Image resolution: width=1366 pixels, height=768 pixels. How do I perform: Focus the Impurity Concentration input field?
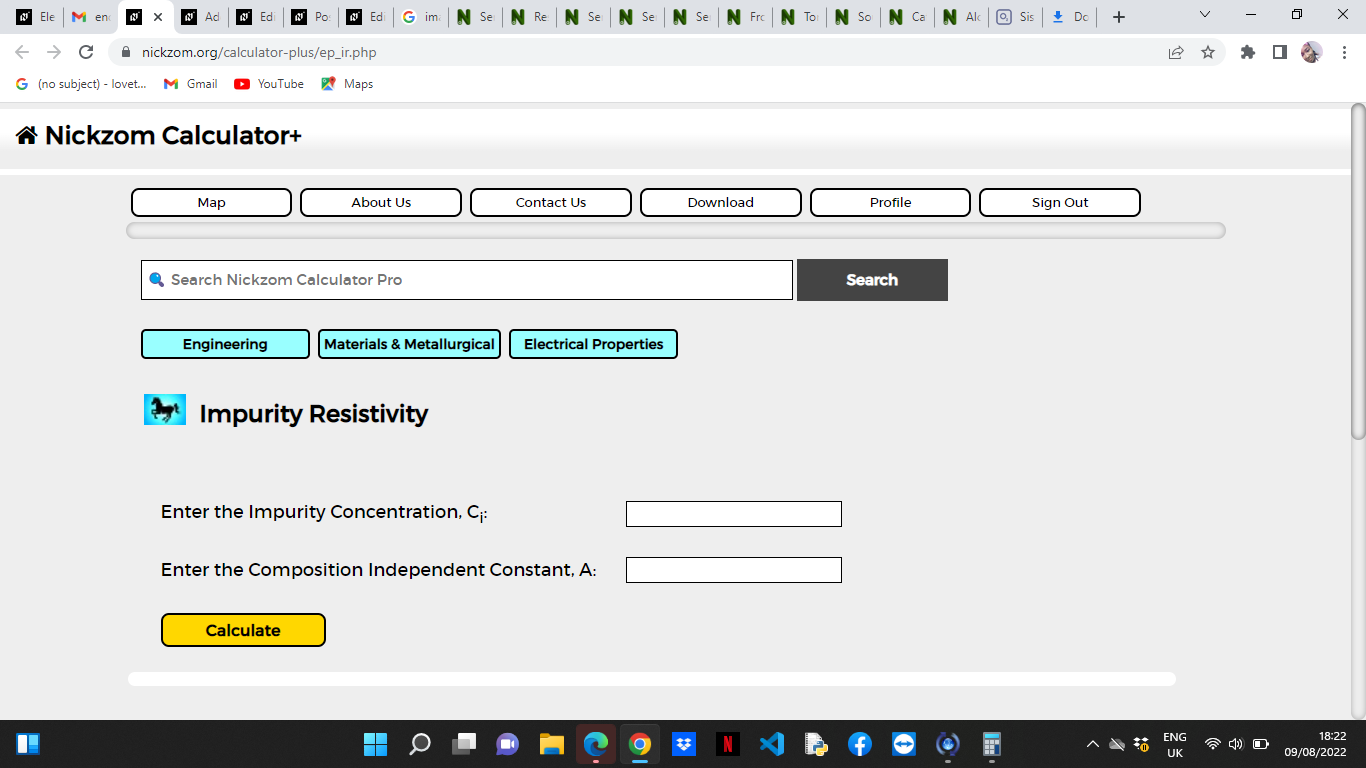(x=734, y=514)
